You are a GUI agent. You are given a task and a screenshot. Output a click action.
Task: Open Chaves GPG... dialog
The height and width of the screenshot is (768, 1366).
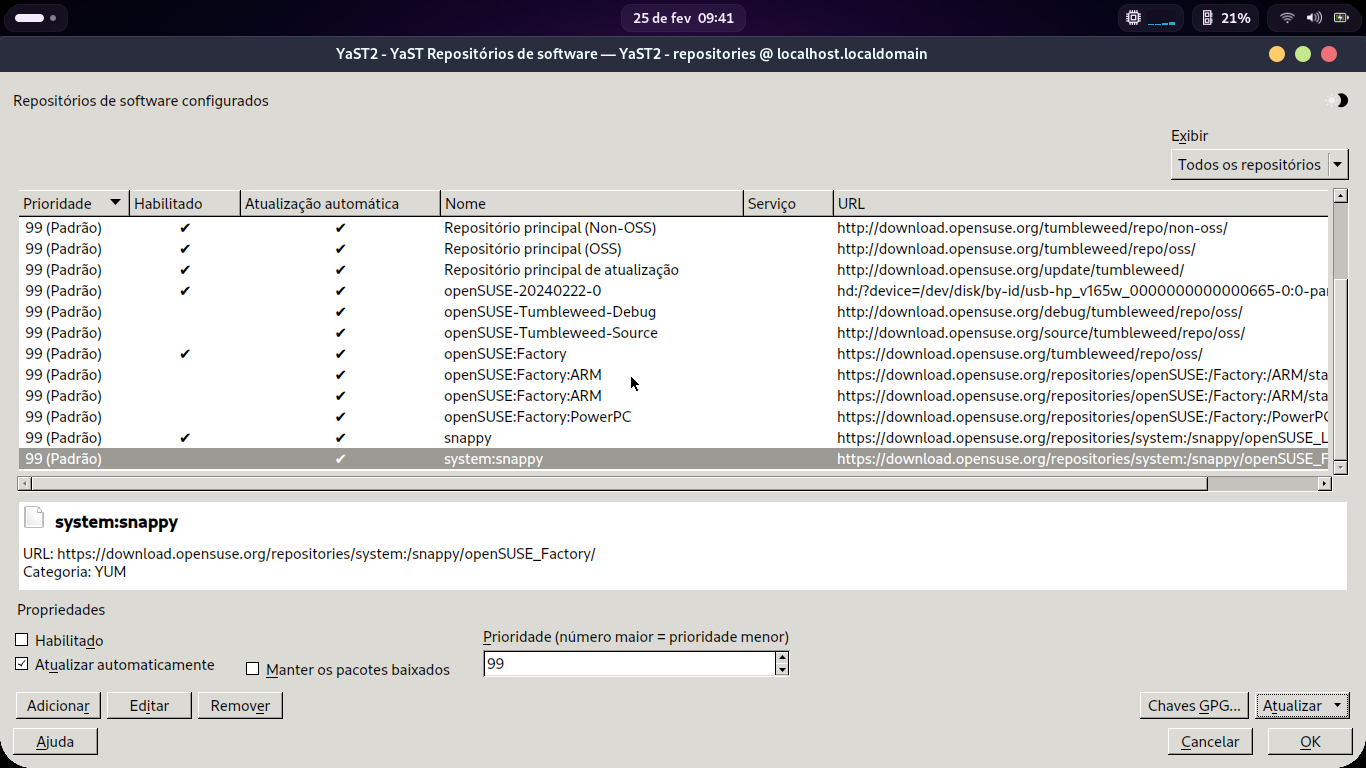coord(1194,705)
